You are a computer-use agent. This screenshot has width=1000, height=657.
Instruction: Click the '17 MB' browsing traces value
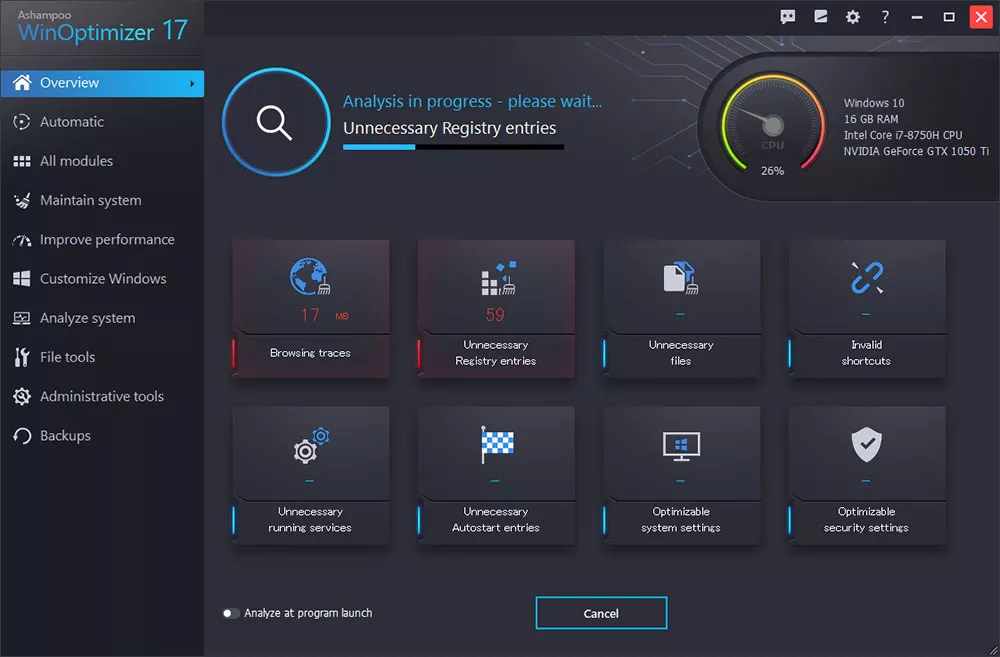pyautogui.click(x=325, y=315)
